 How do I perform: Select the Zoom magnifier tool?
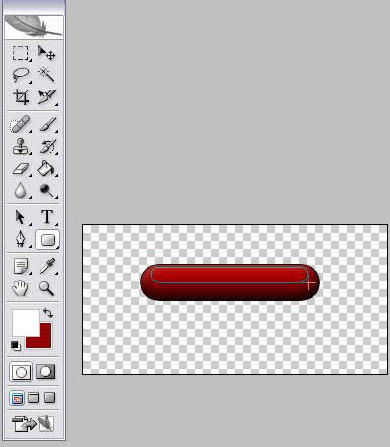point(46,288)
